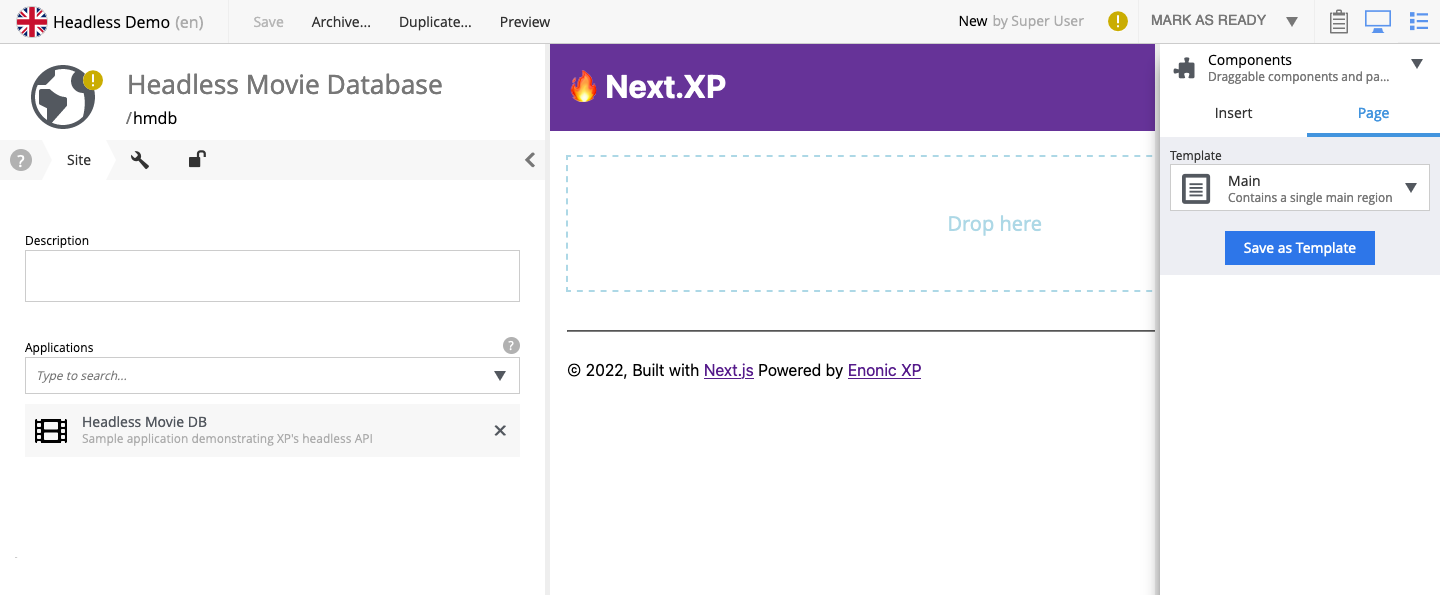Open the padlock security step

tap(197, 159)
